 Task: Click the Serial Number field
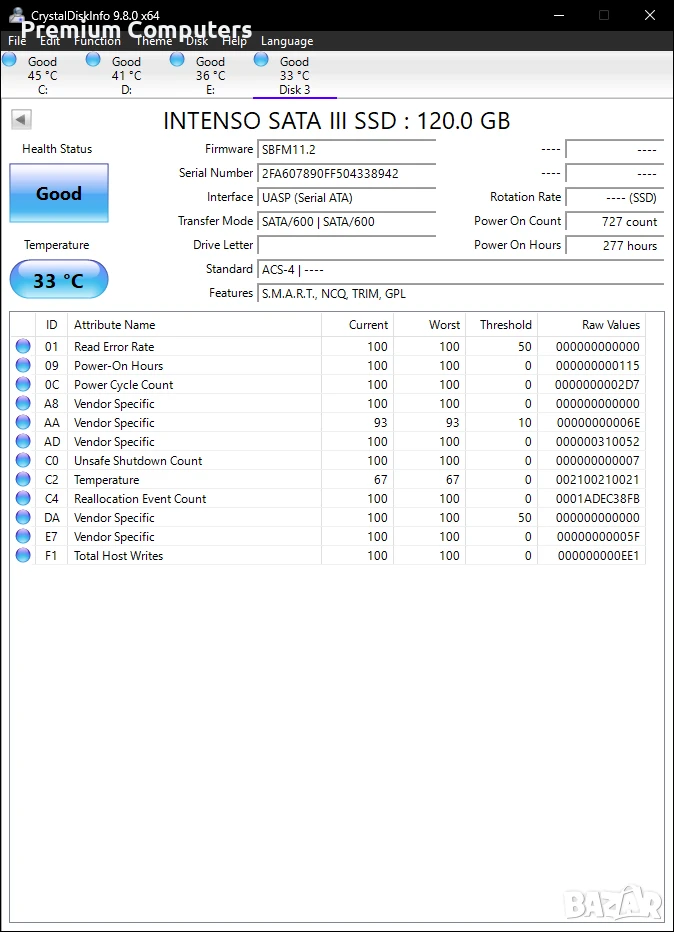[x=347, y=174]
